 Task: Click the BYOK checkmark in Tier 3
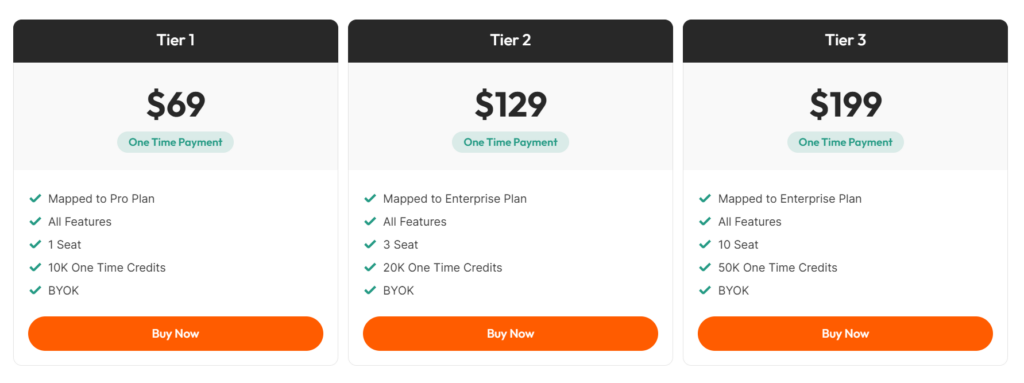pyautogui.click(x=705, y=290)
